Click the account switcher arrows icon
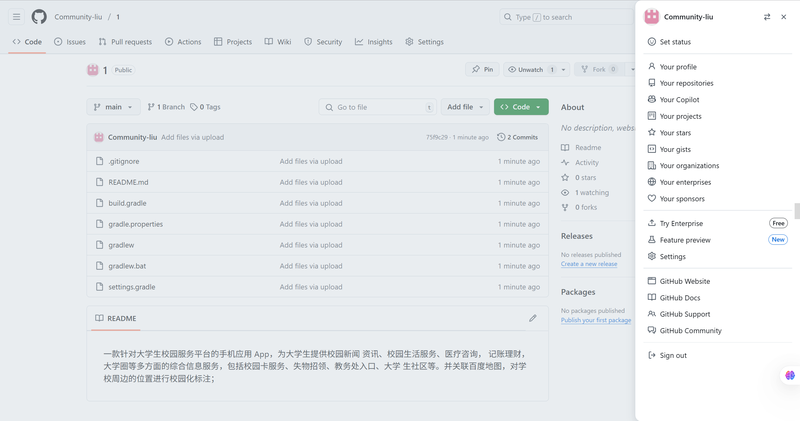The image size is (800, 421). pos(767,17)
